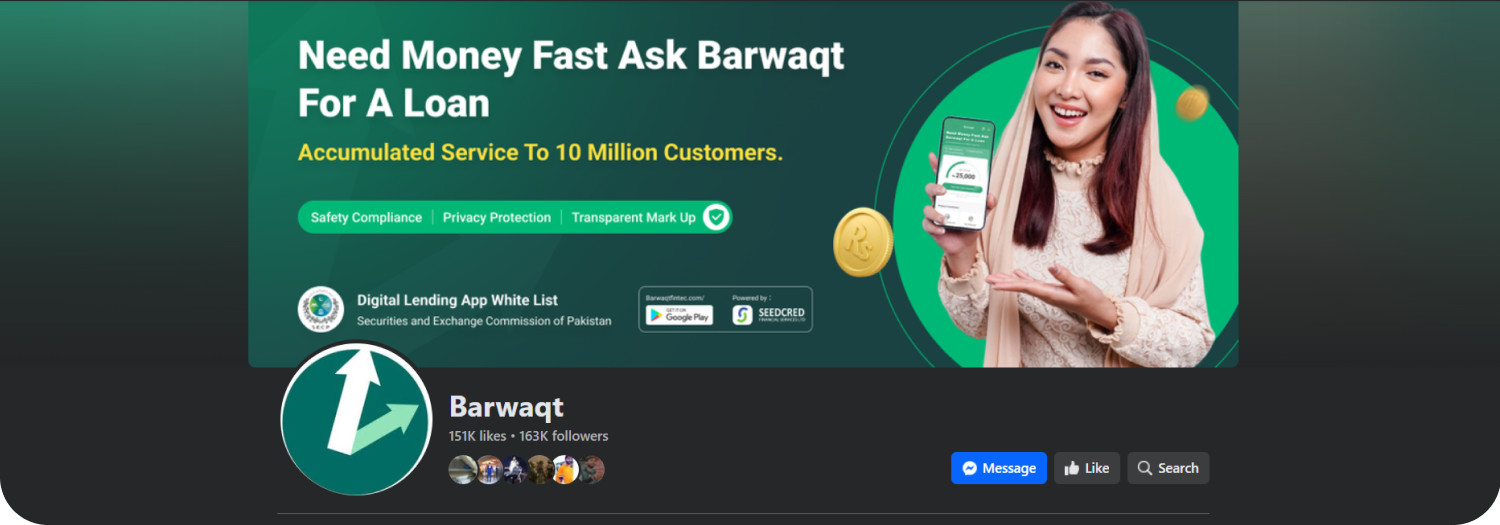The image size is (1500, 525).
Task: Click the phone screen shown in cover photo
Action: tap(963, 173)
